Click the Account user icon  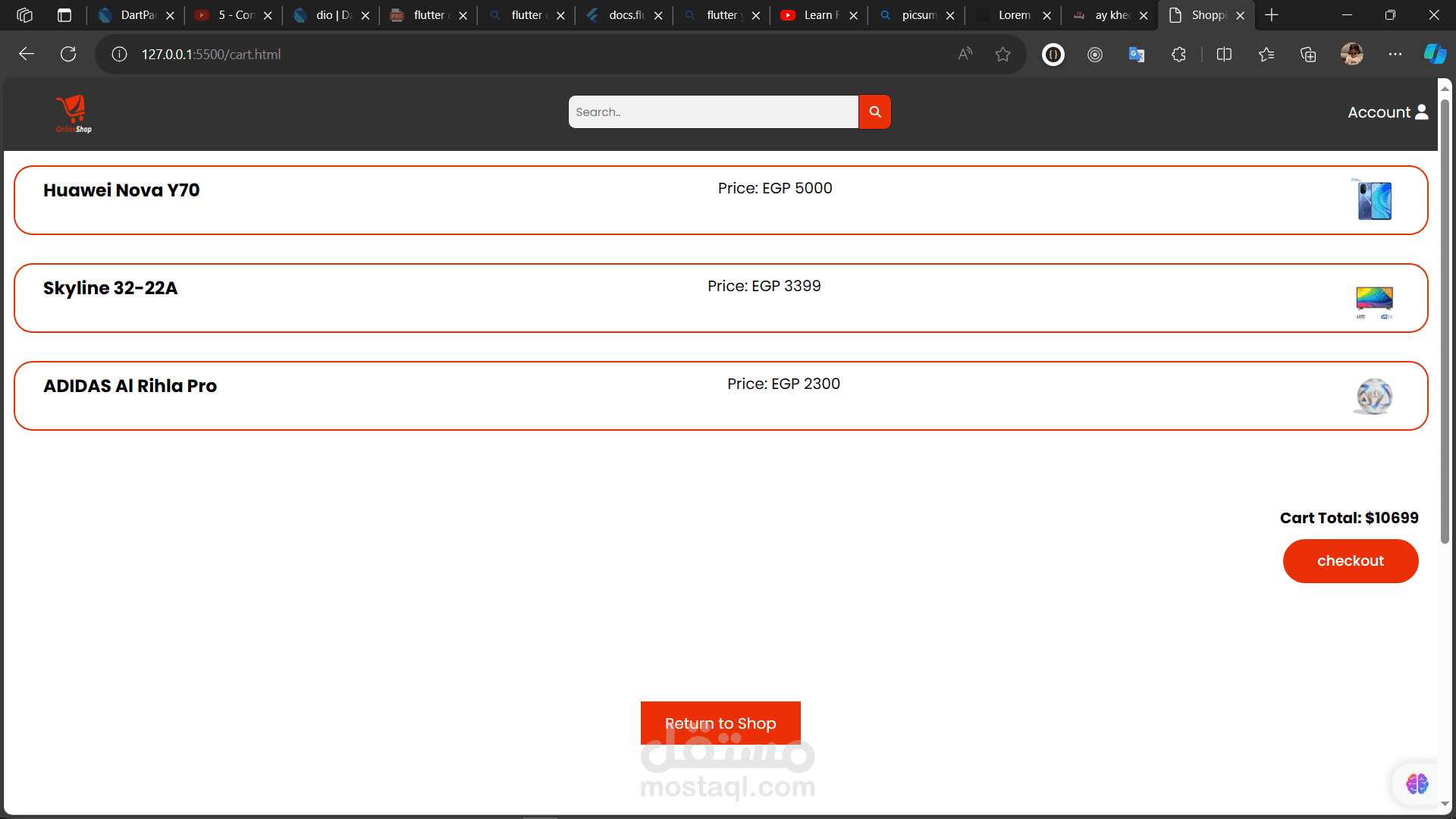pos(1422,112)
